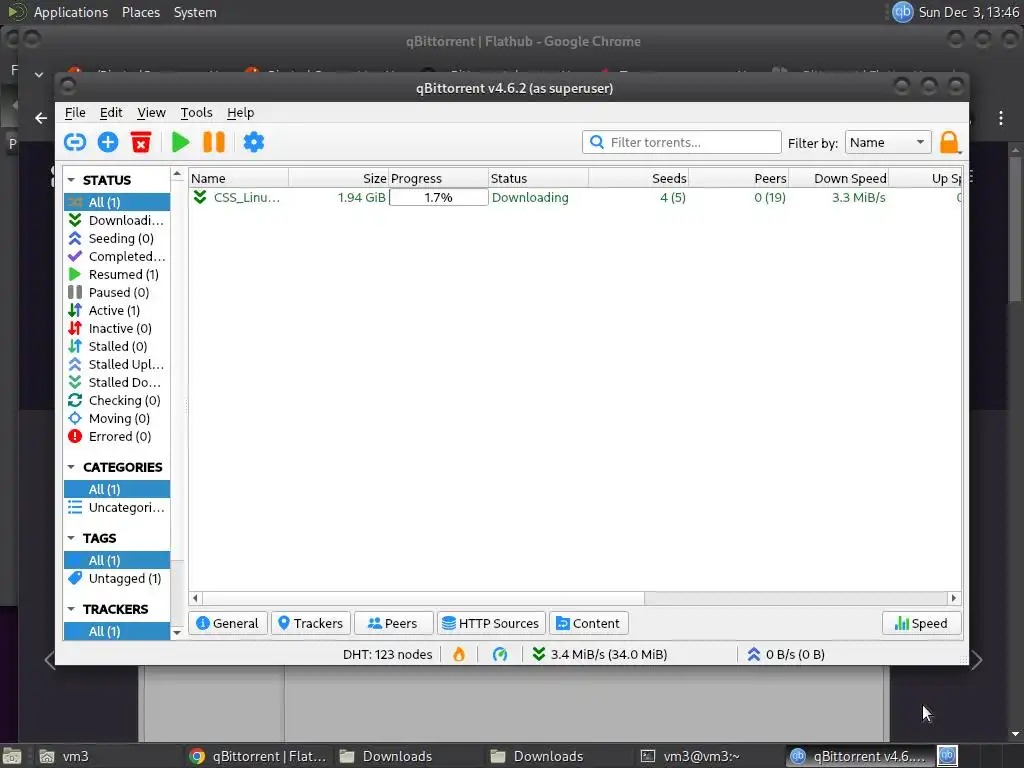Switch to the General tab

228,623
